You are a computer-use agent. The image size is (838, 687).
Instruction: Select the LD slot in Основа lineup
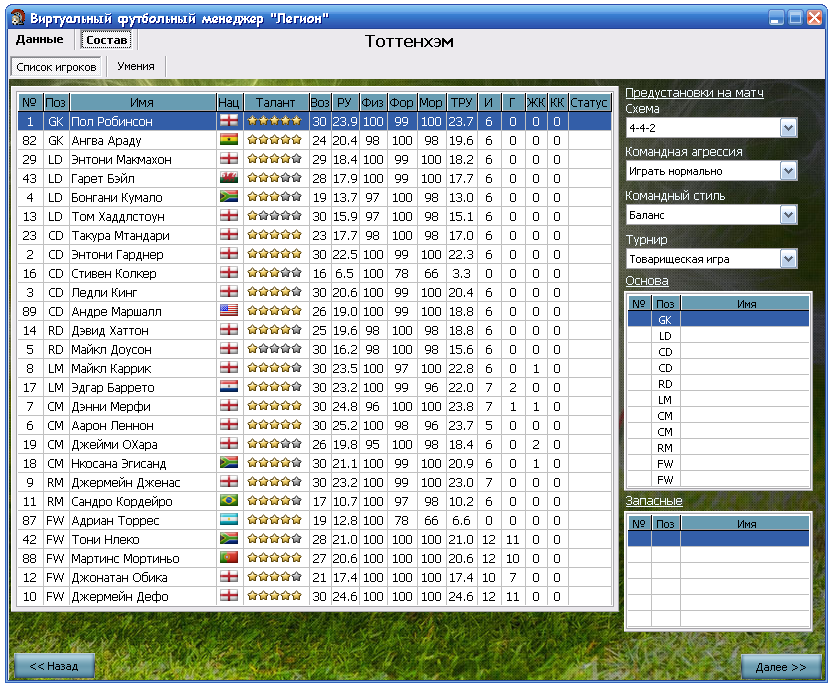tap(718, 336)
